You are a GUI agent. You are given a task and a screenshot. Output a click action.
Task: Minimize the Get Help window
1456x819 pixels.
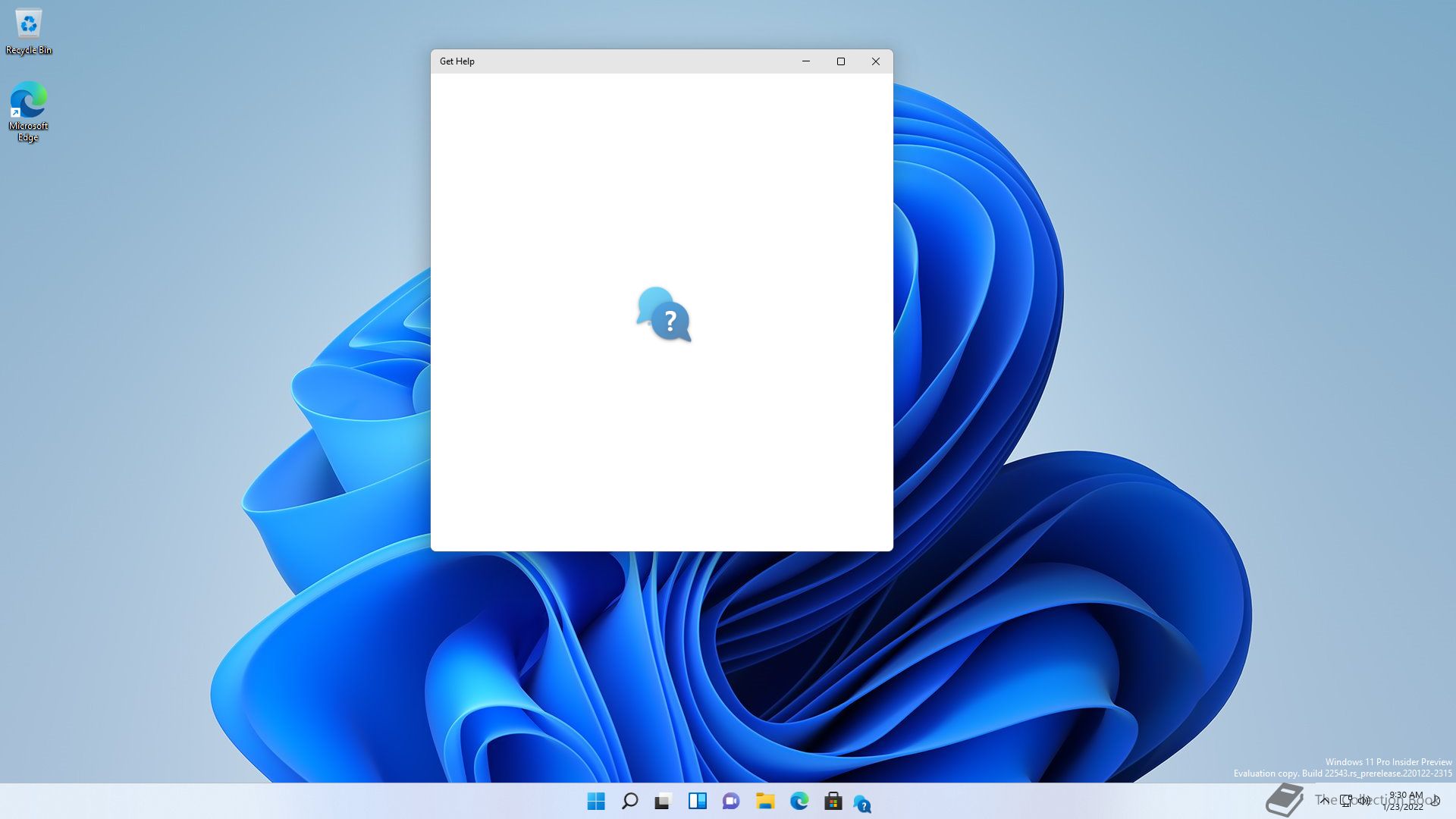pyautogui.click(x=806, y=61)
